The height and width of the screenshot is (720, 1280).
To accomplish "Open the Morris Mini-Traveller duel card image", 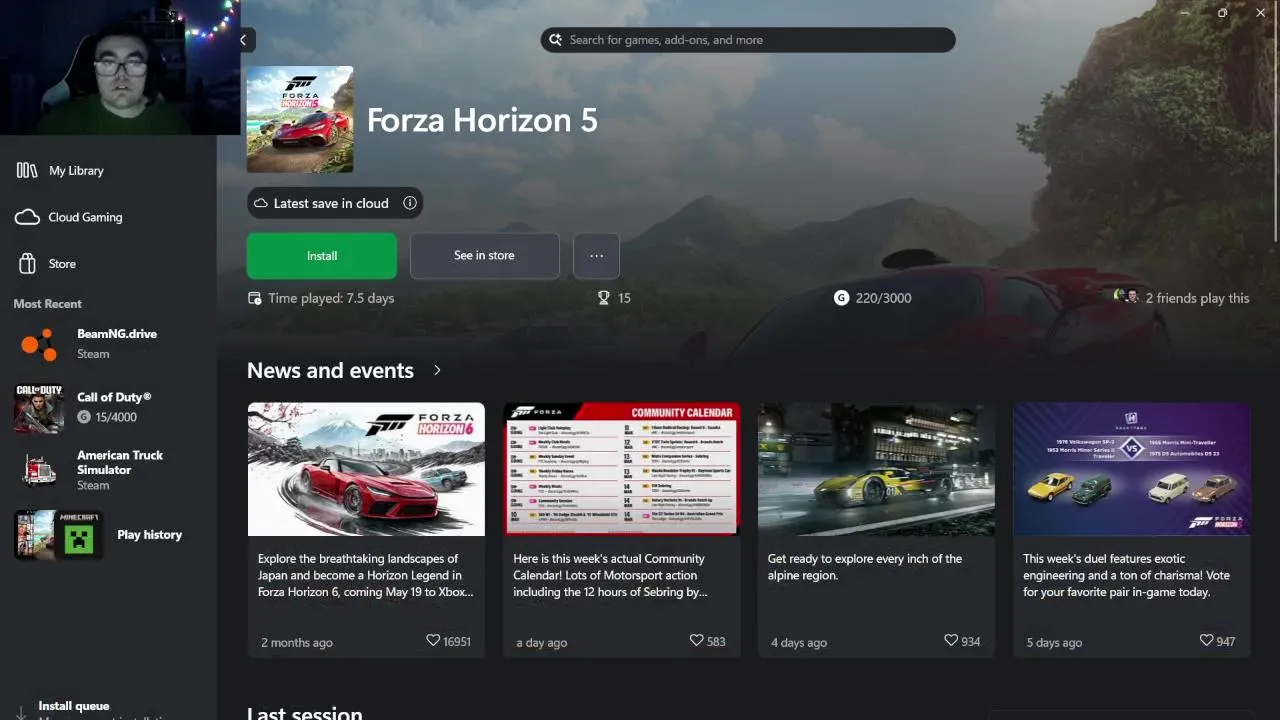I will [x=1132, y=469].
